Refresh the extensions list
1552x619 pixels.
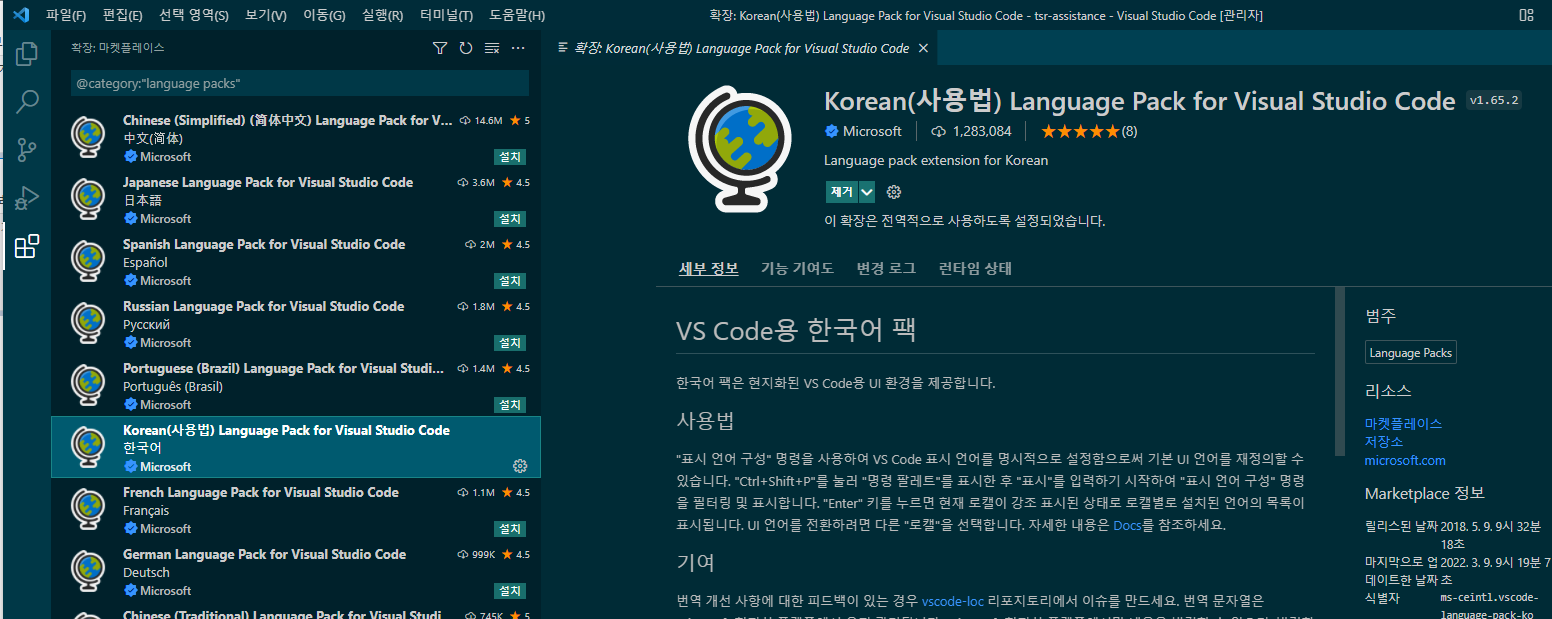click(x=465, y=48)
